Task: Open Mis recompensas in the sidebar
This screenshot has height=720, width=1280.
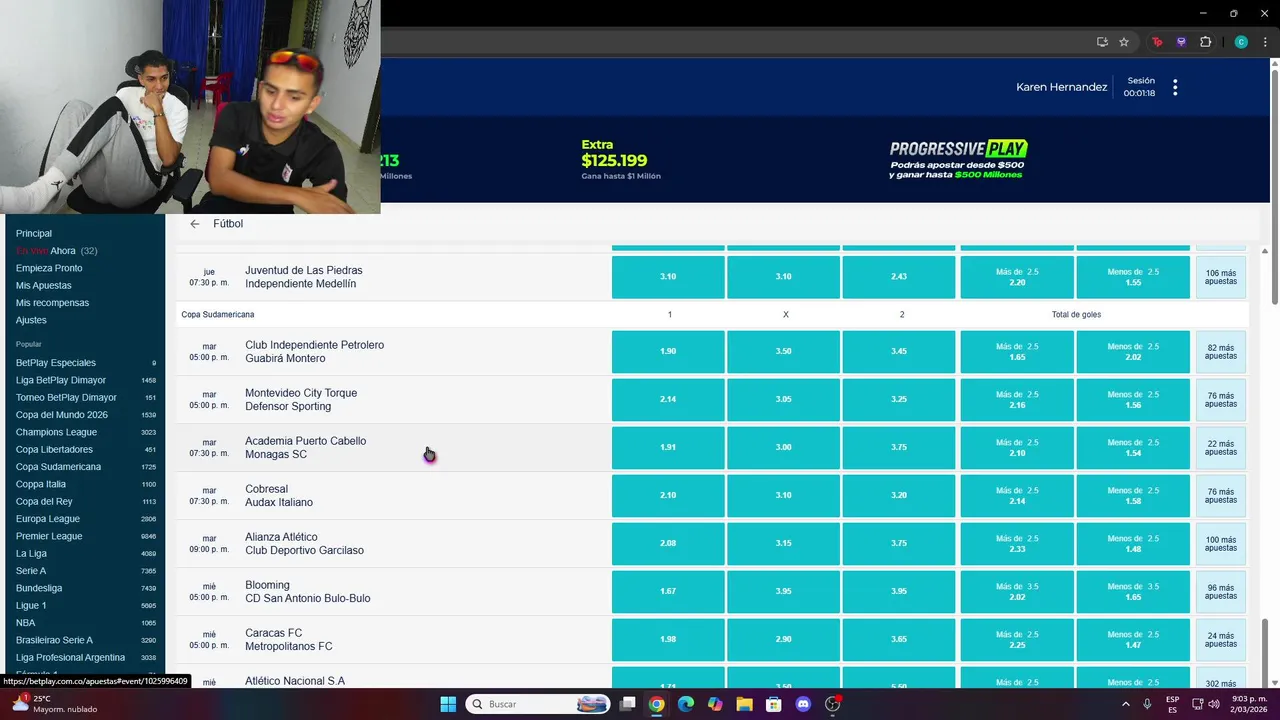Action: coord(52,303)
